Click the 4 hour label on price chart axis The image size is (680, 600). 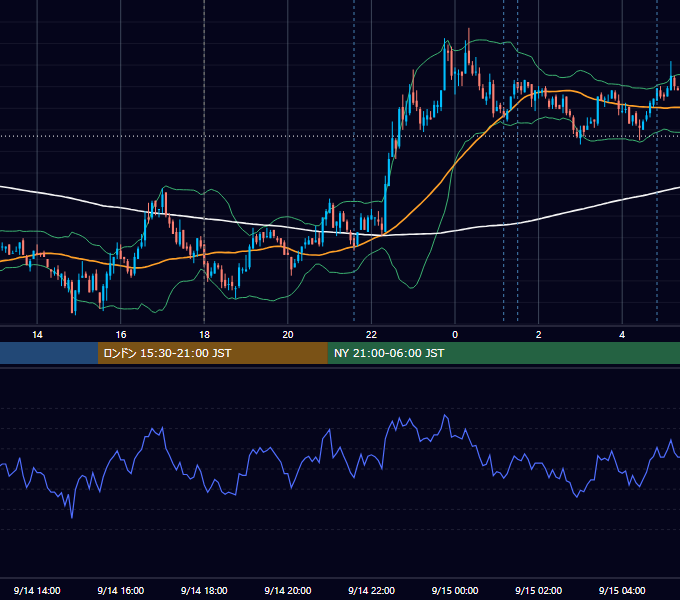(622, 335)
